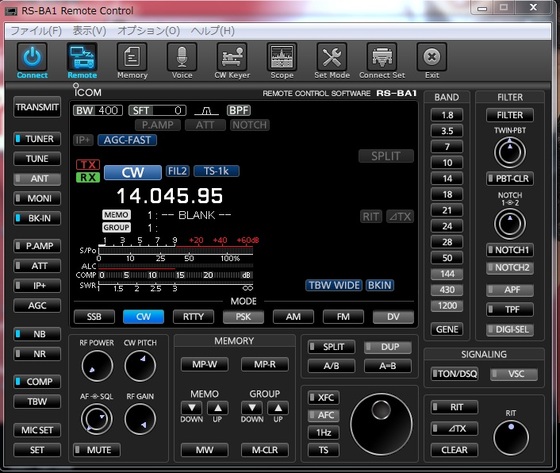Click the Exit toolbar icon
The image size is (560, 473).
pos(432,57)
